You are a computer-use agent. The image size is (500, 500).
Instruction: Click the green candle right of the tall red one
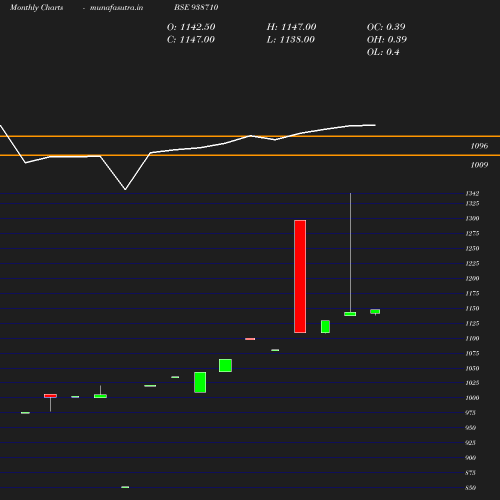[325, 326]
